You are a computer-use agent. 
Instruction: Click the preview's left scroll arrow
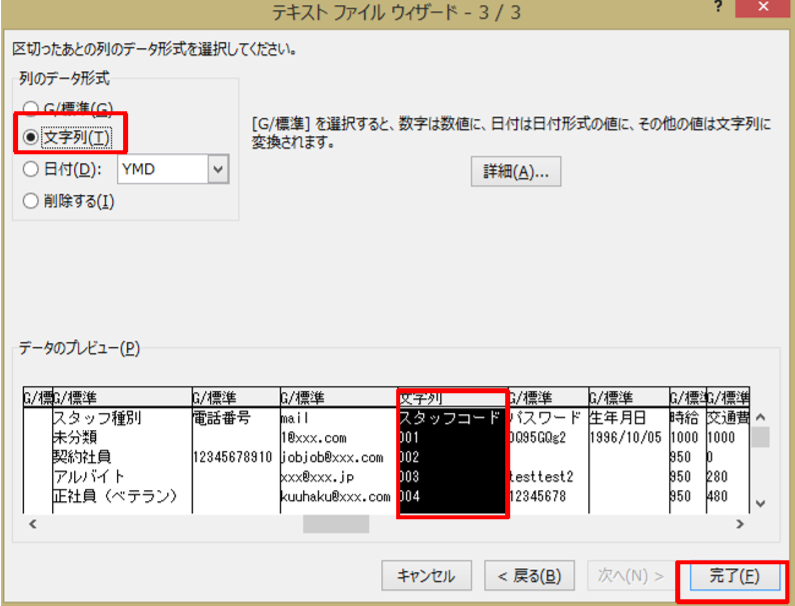point(31,524)
